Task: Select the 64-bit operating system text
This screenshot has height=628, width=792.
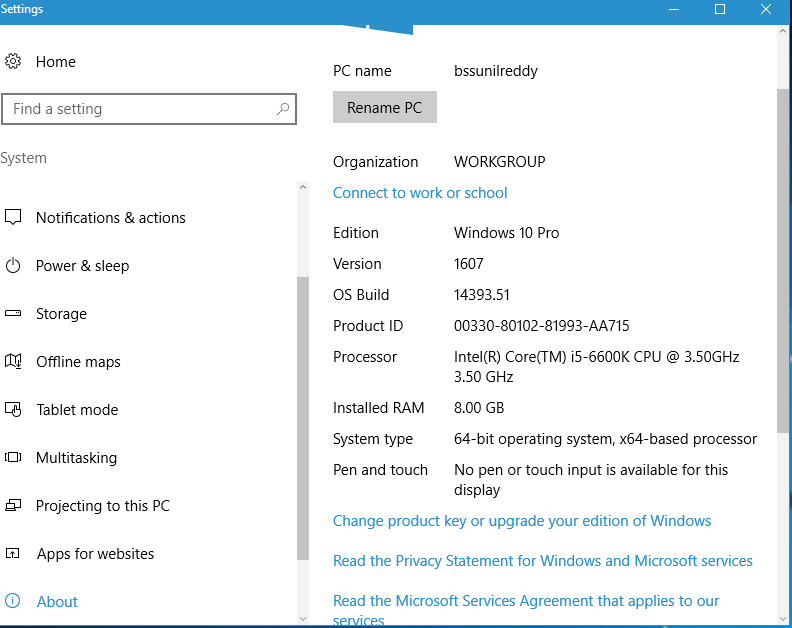Action: pos(605,439)
